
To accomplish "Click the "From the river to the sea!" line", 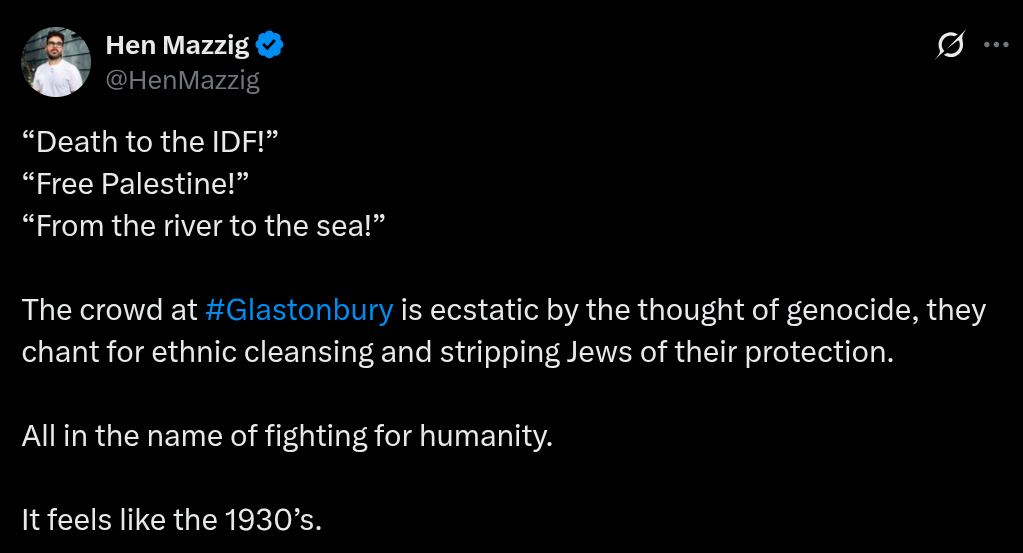I will pos(203,226).
